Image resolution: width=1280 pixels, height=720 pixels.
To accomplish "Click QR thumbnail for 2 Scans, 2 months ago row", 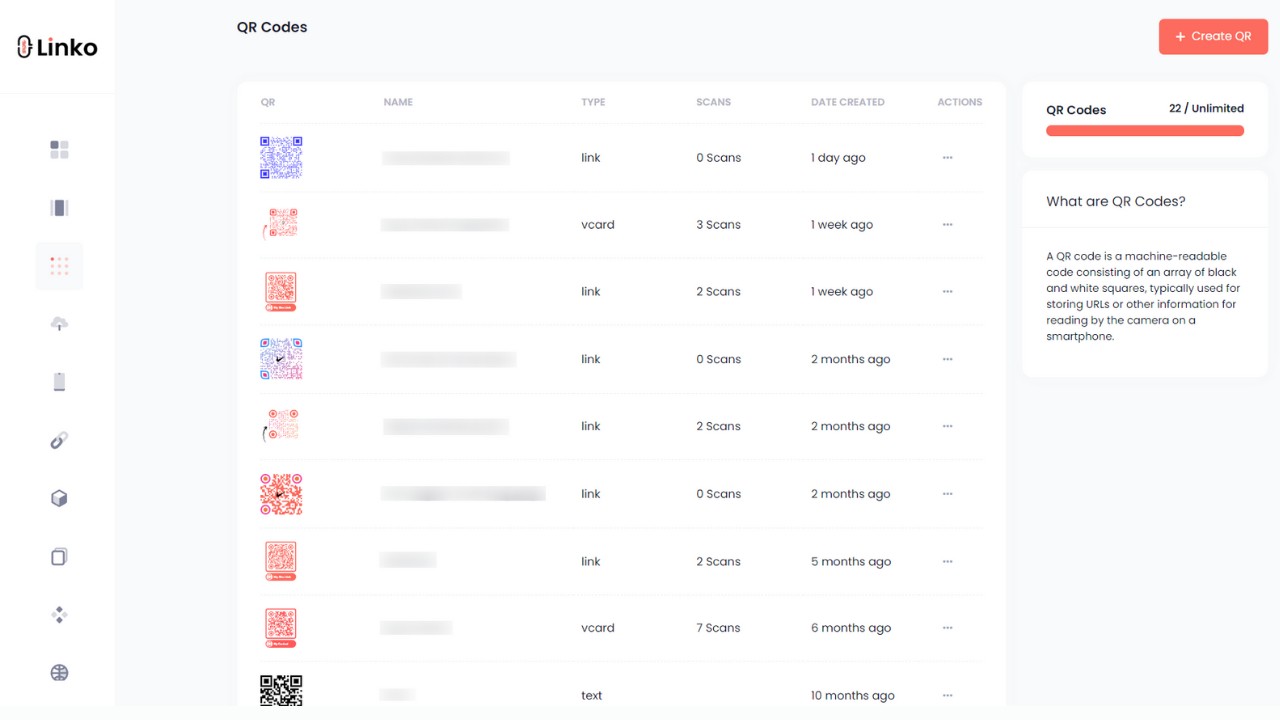I will [281, 426].
